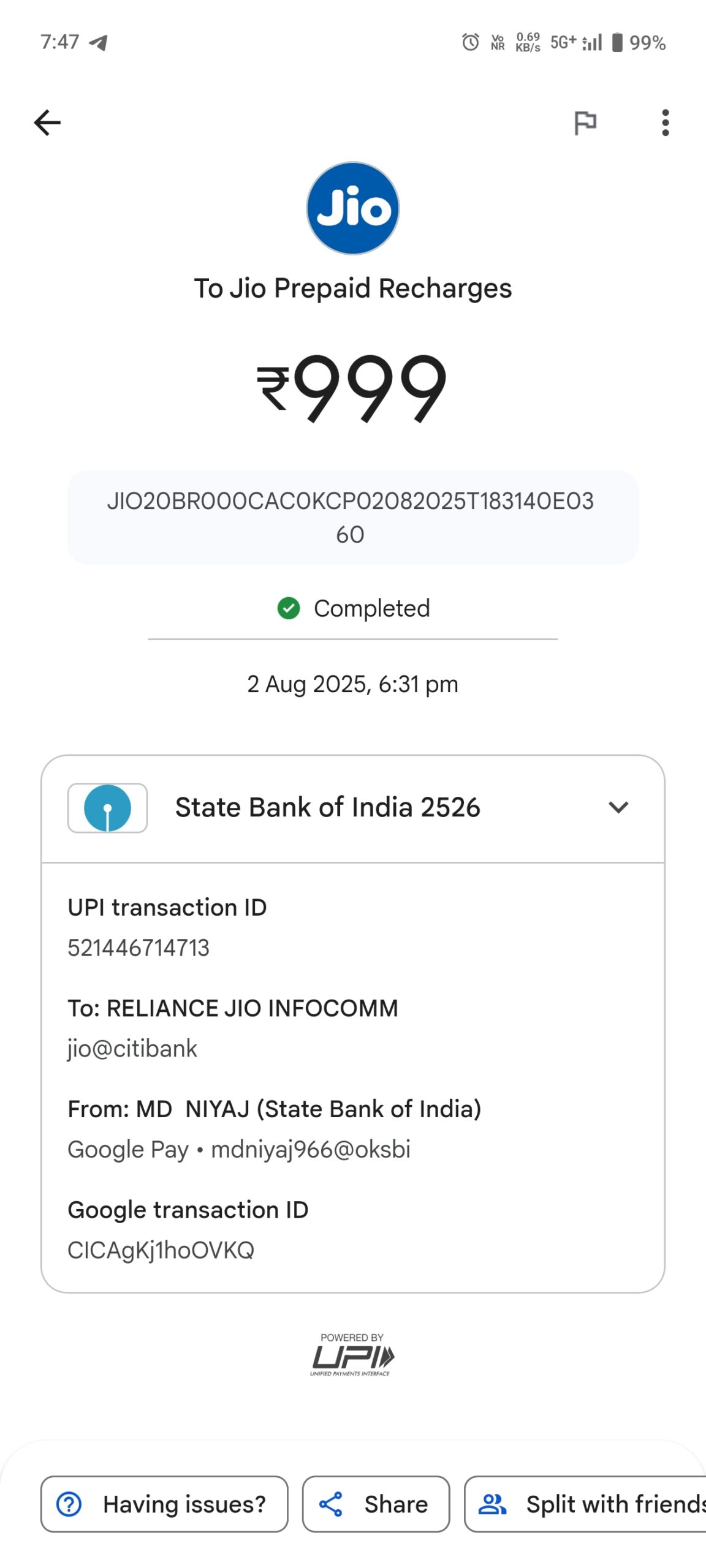
Task: Expand State Bank of India details chevron
Action: tap(618, 807)
